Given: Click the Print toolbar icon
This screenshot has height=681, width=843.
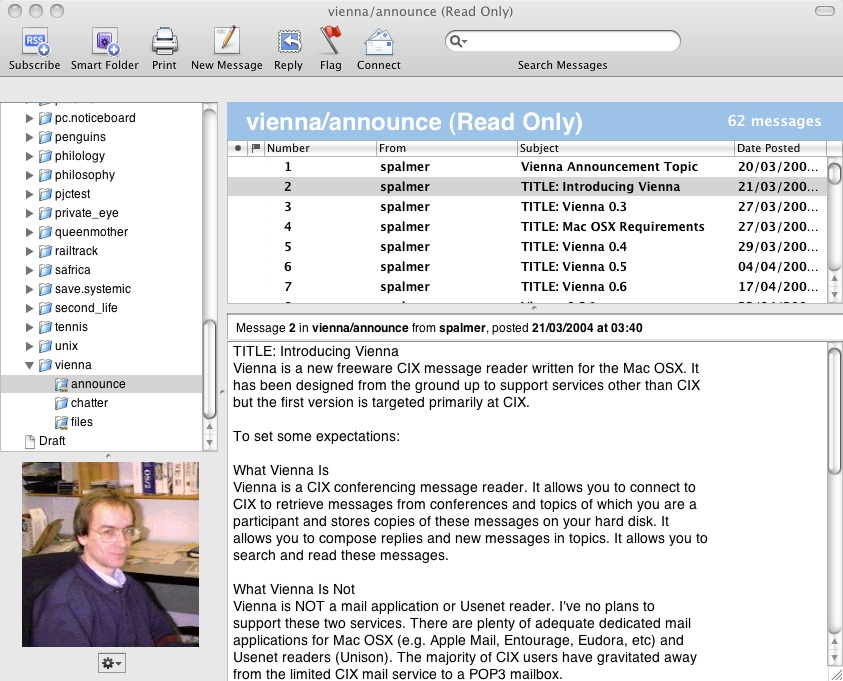Looking at the screenshot, I should (164, 42).
